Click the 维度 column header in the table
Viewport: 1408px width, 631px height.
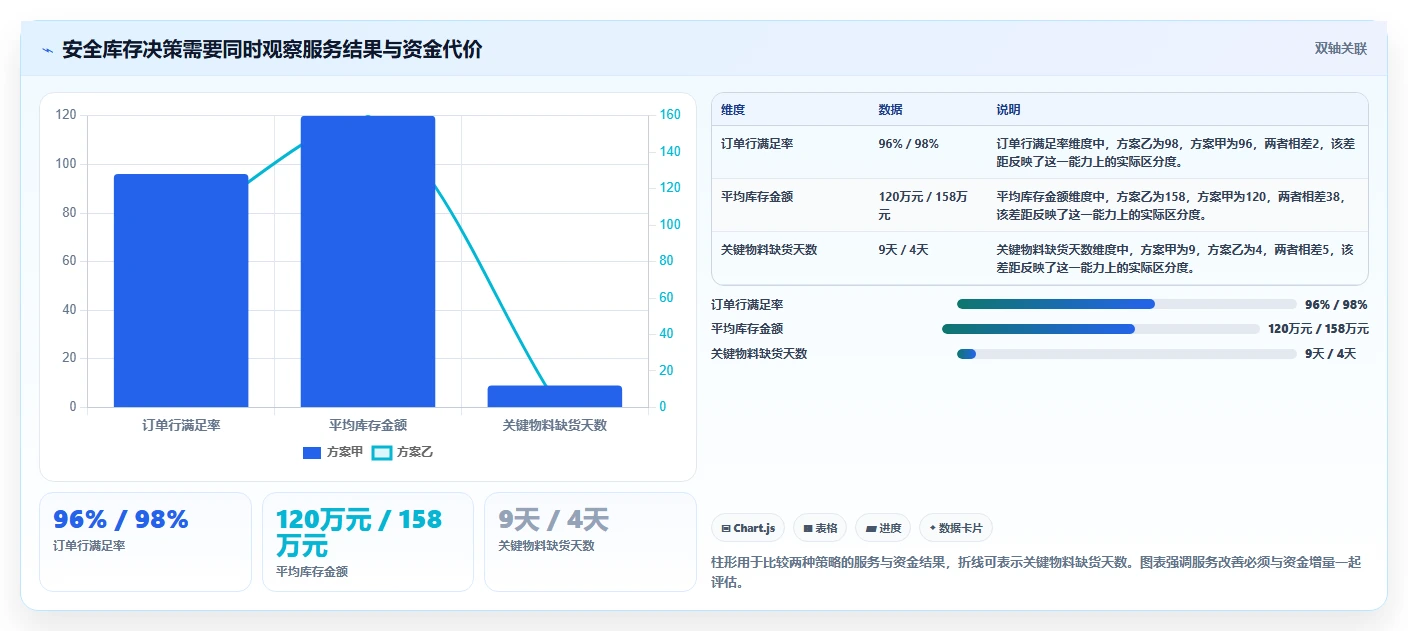click(733, 110)
